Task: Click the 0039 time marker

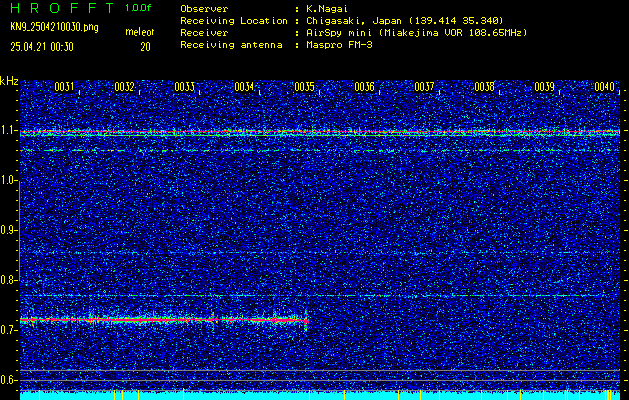Action: coord(544,87)
